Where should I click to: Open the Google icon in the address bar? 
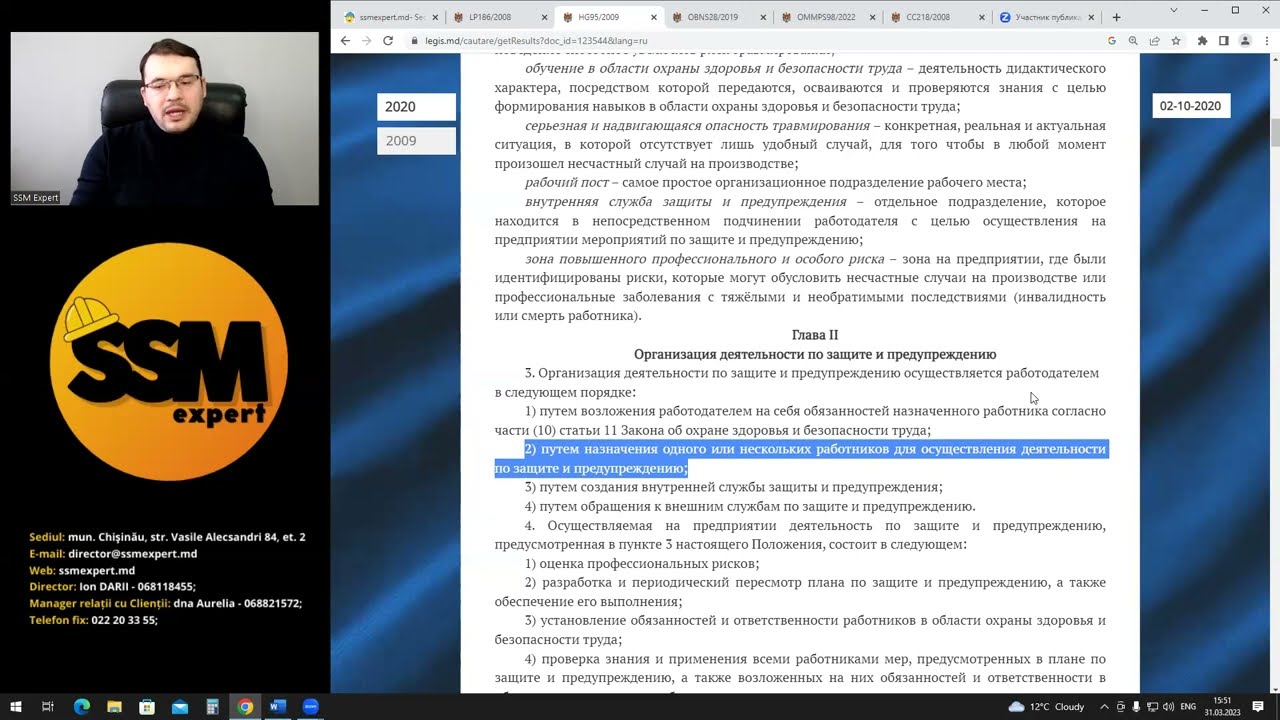[x=1112, y=41]
